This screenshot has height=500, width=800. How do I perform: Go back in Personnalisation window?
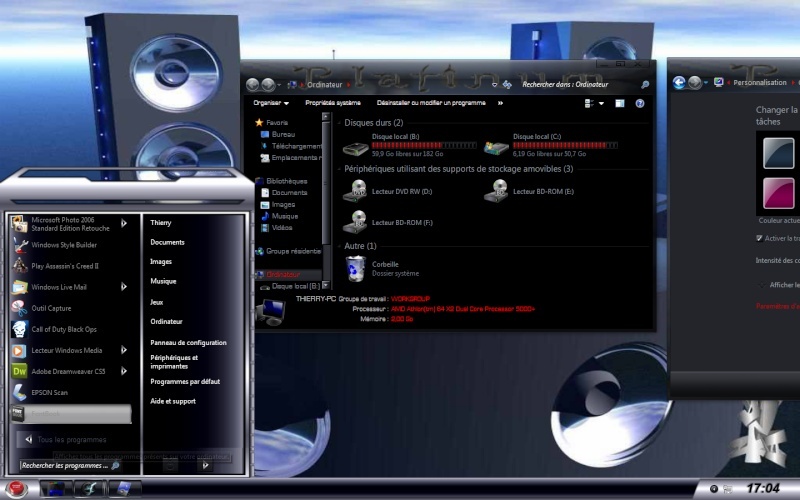click(679, 82)
